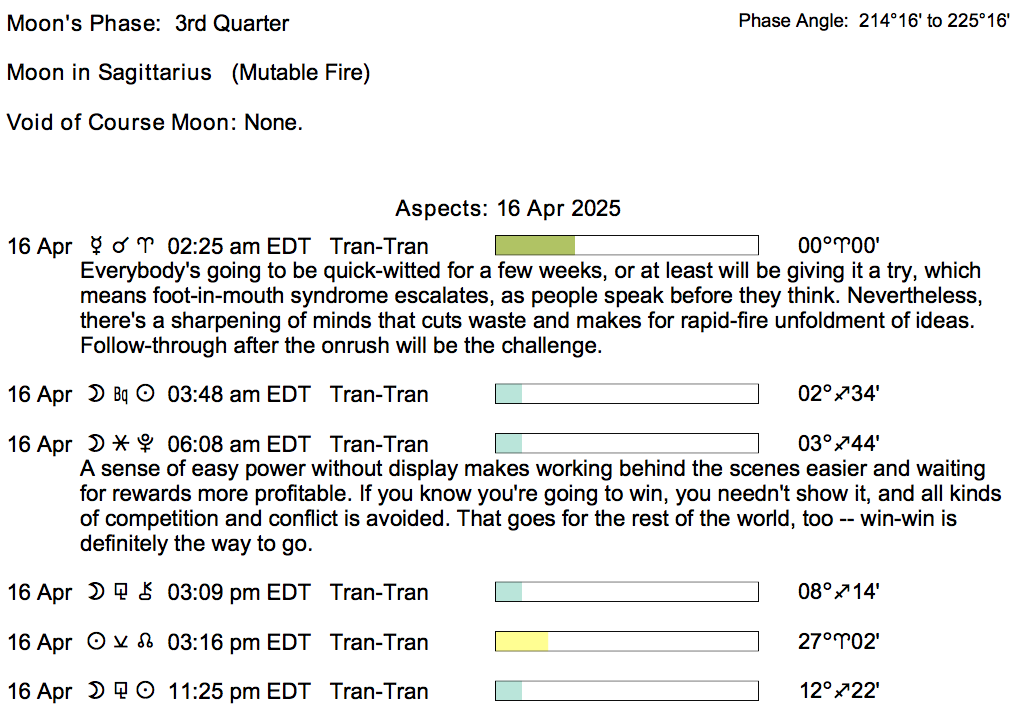The image size is (1028, 718).
Task: Click the Aries glyph beside 02:25 am EDT
Action: tap(146, 246)
